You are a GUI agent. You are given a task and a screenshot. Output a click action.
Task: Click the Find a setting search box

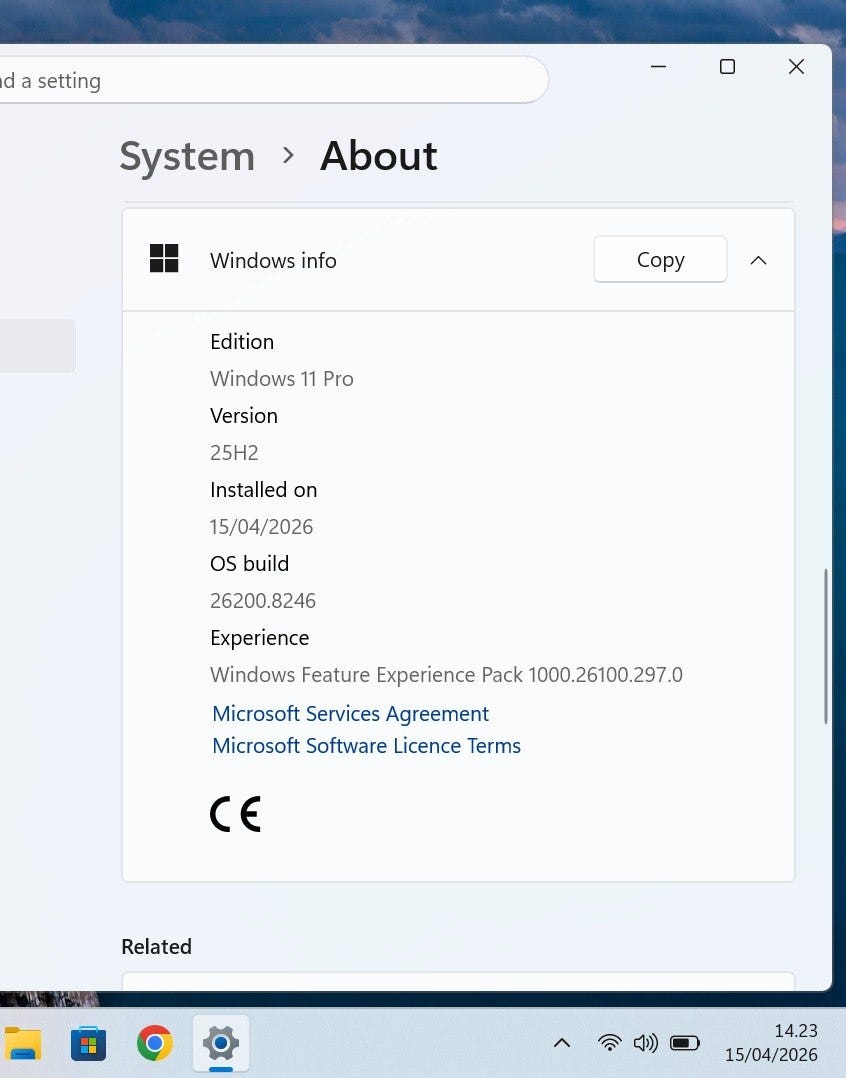coord(270,80)
